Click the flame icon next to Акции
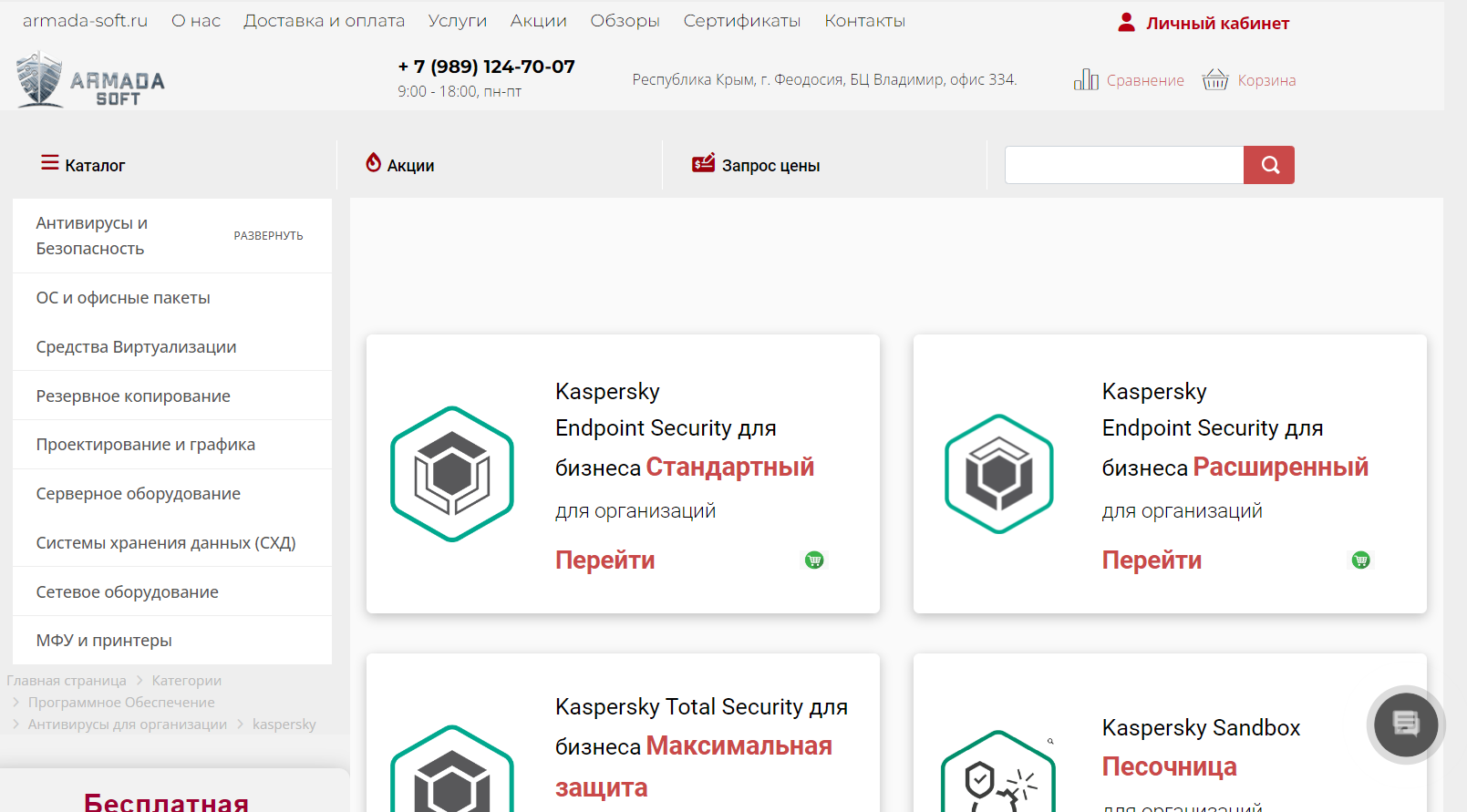This screenshot has width=1467, height=812. point(373,162)
